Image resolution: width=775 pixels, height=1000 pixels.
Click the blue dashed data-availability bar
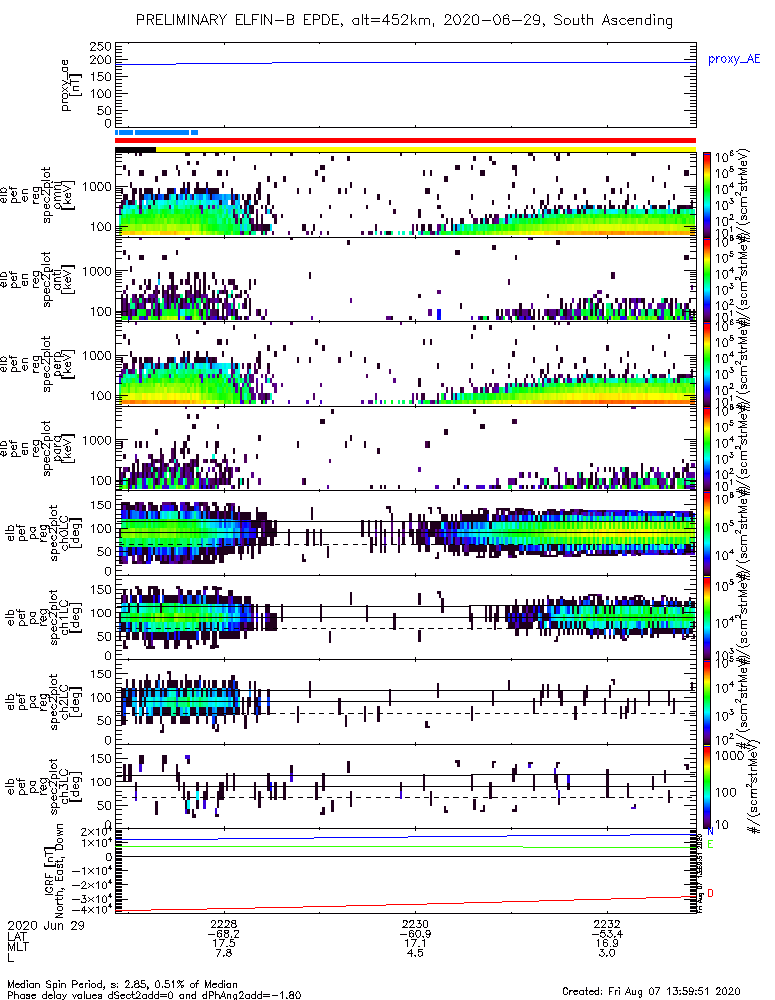point(156,133)
